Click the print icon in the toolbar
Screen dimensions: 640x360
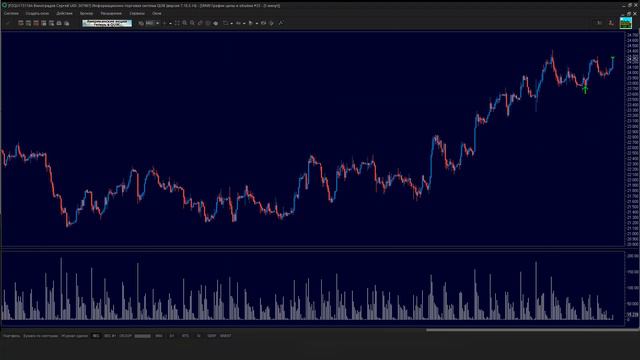[x=59, y=23]
